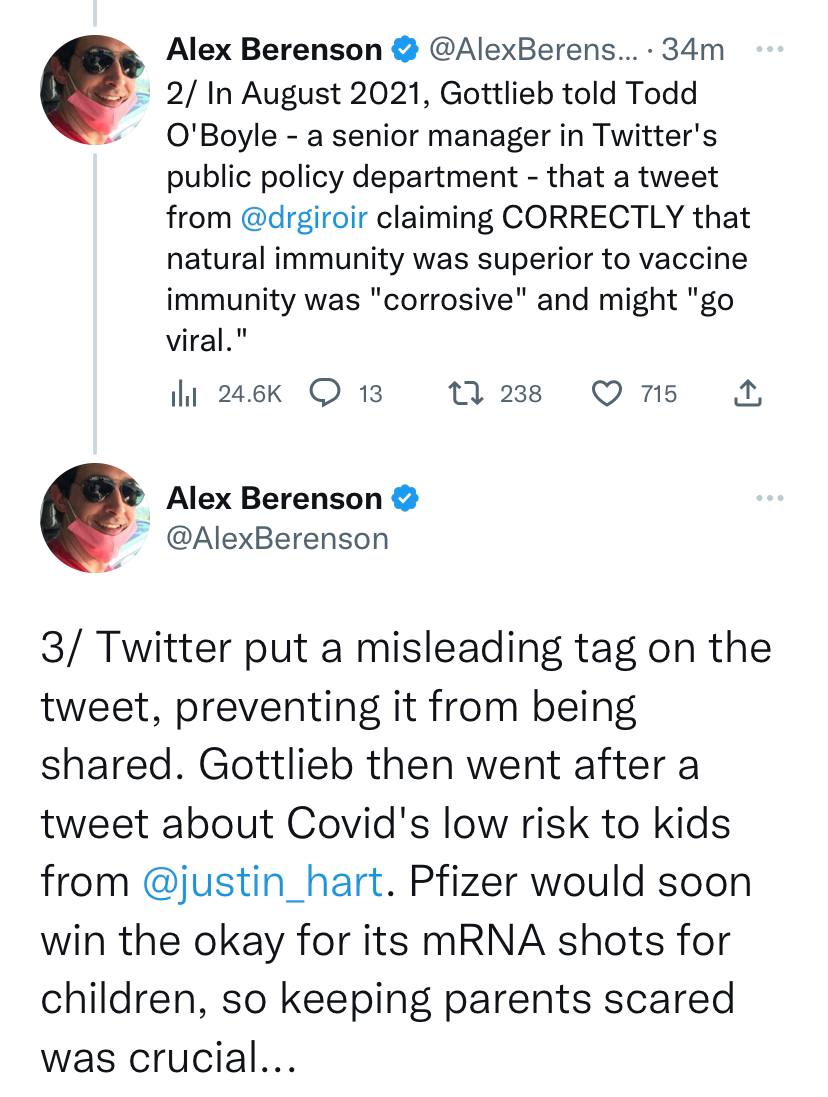The image size is (828, 1097).
Task: Click the reply speech bubble icon
Action: tap(325, 393)
